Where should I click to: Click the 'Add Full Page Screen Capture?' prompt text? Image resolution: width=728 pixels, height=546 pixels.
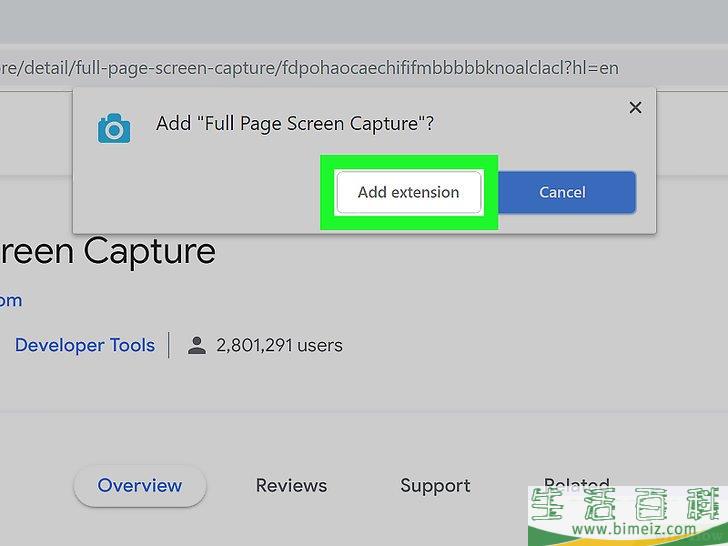(295, 125)
